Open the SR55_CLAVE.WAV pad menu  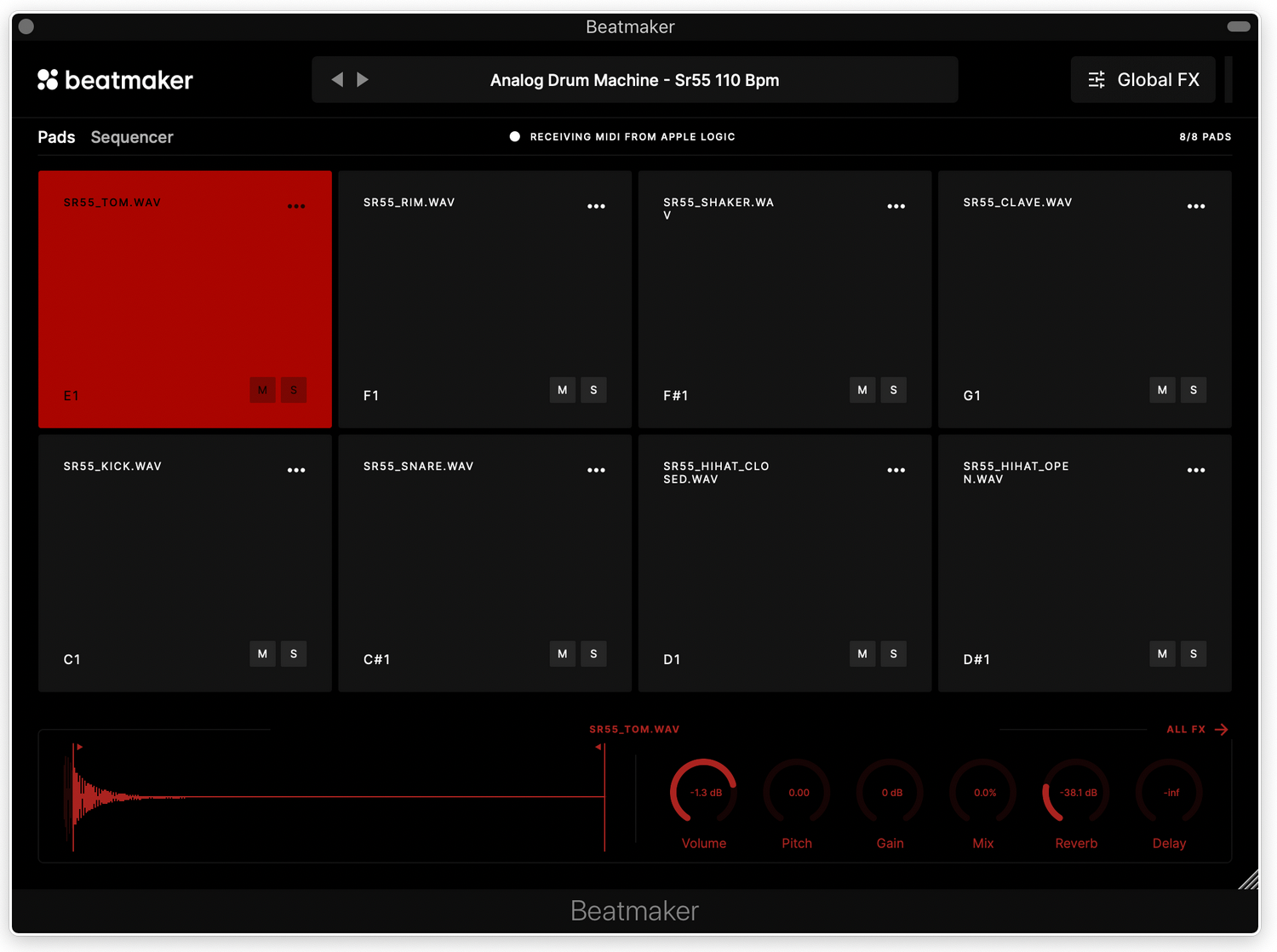(x=1195, y=205)
